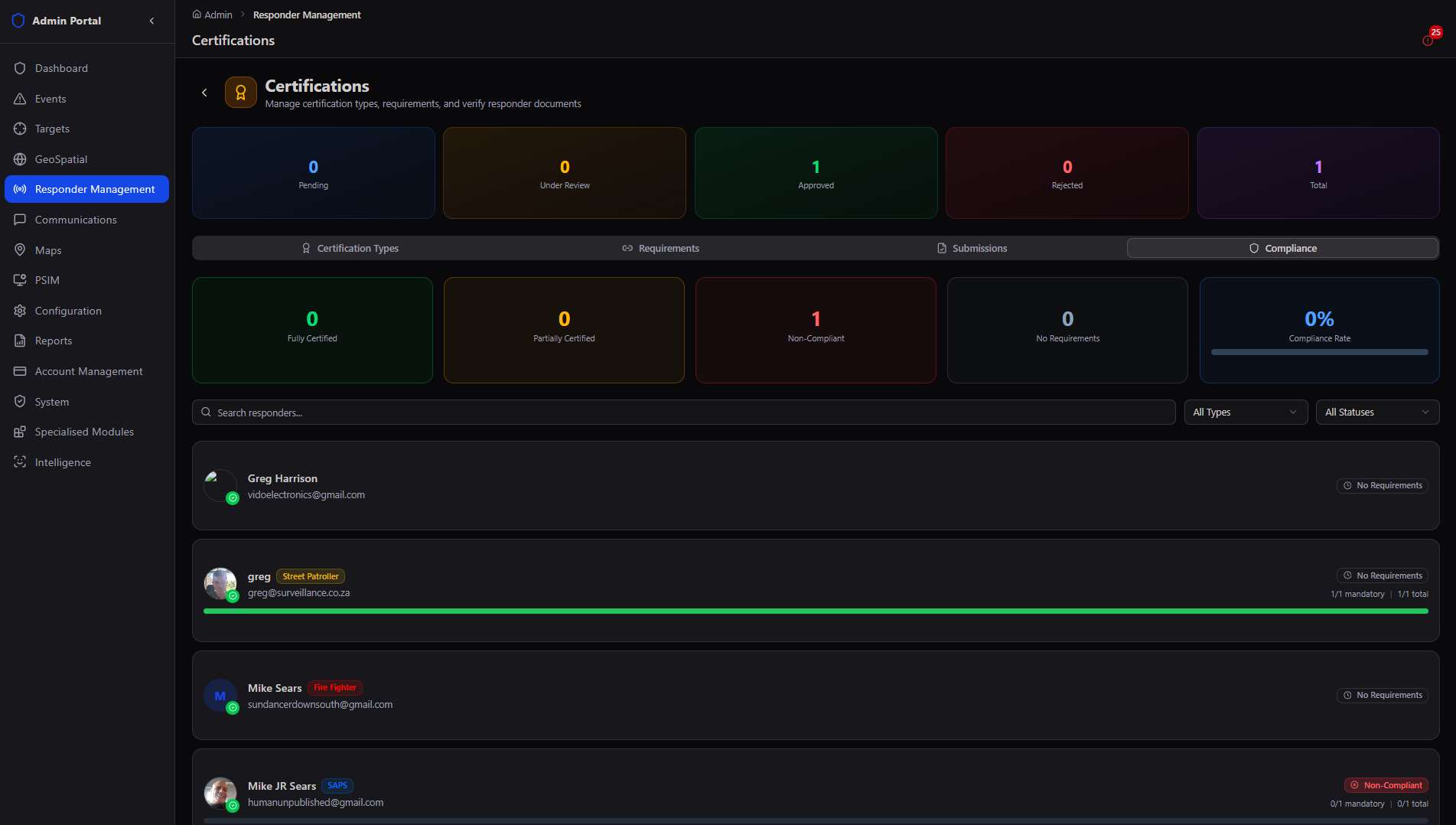Click the greg@surveillance.co.za email
The height and width of the screenshot is (825, 1456).
[299, 593]
